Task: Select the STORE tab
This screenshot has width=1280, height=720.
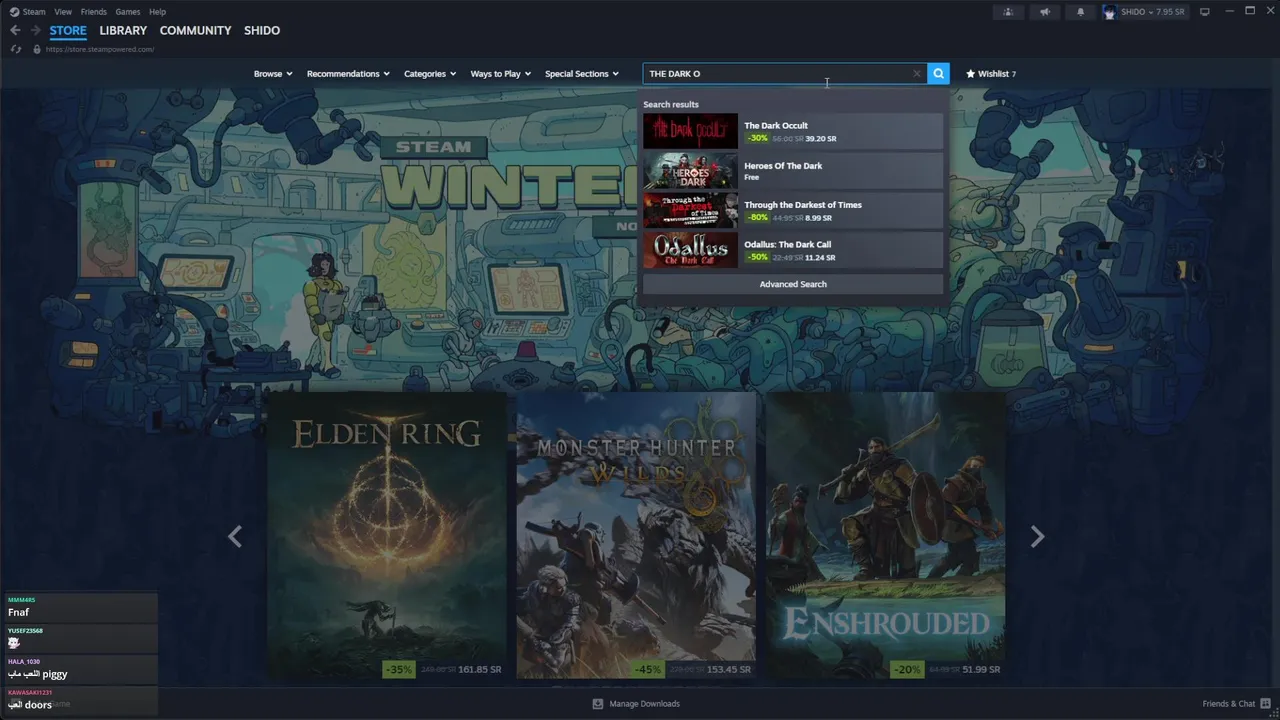Action: [68, 30]
